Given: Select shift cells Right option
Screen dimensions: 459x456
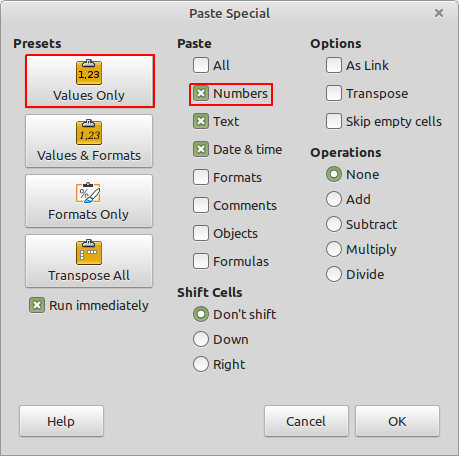Looking at the screenshot, I should [201, 364].
